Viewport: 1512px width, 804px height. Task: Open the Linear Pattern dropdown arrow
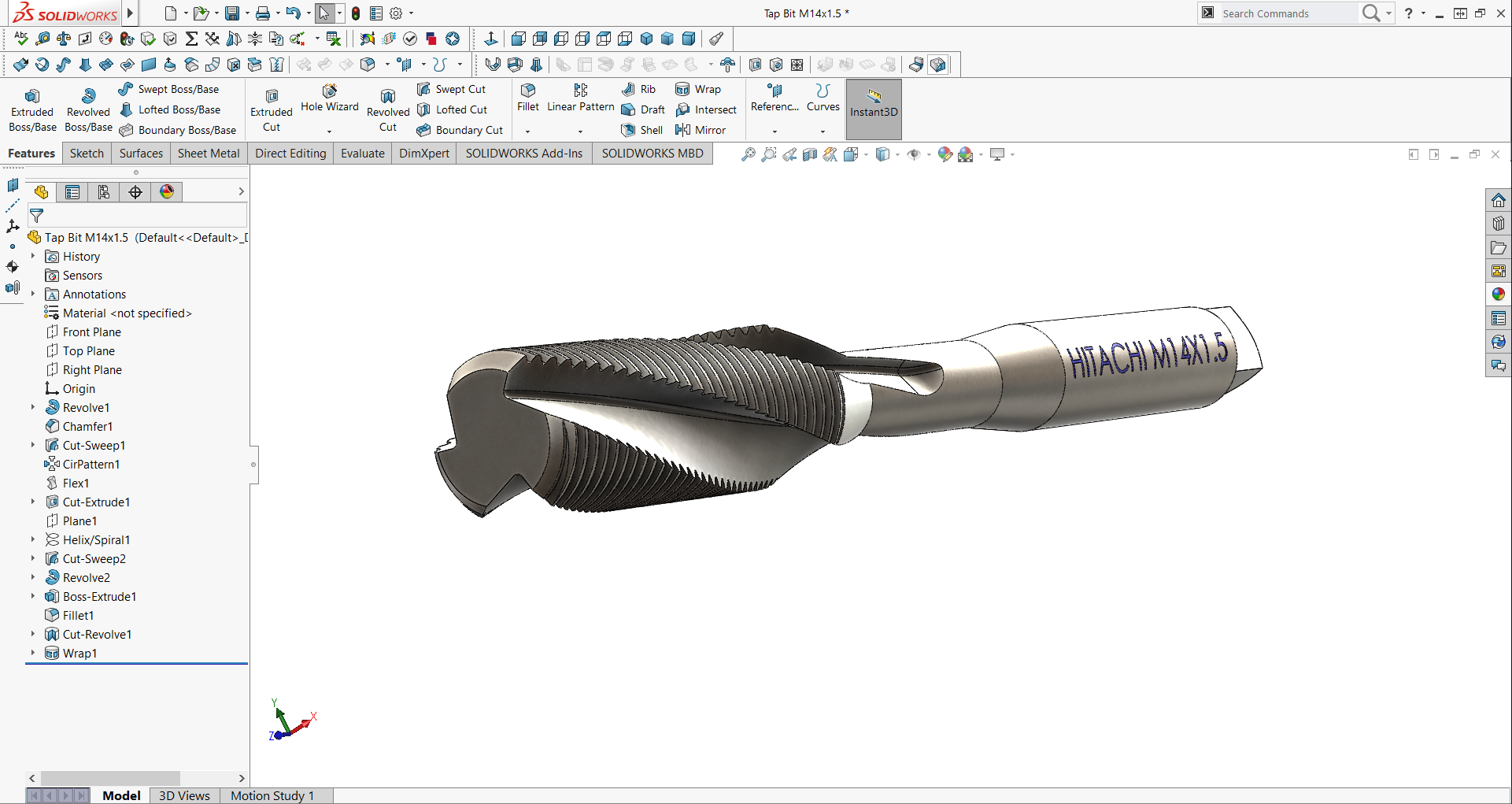581,132
